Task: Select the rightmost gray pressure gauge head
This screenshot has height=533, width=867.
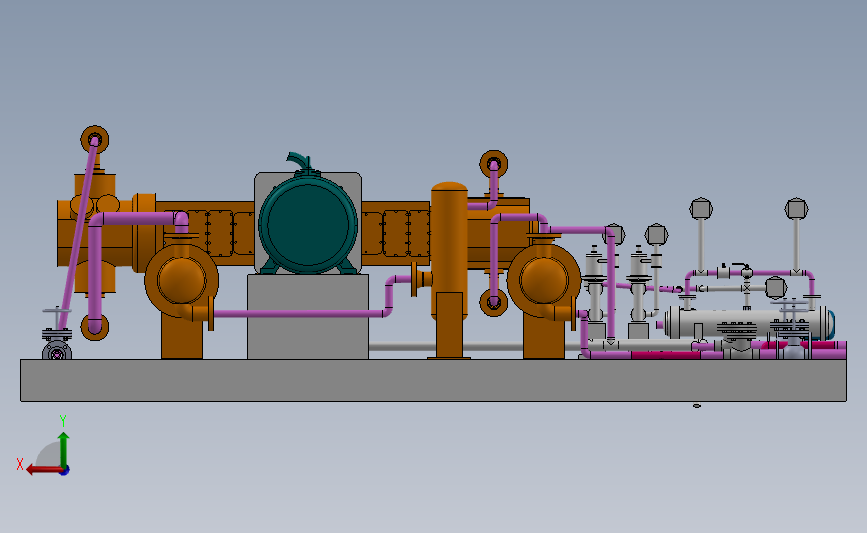Action: tap(796, 209)
